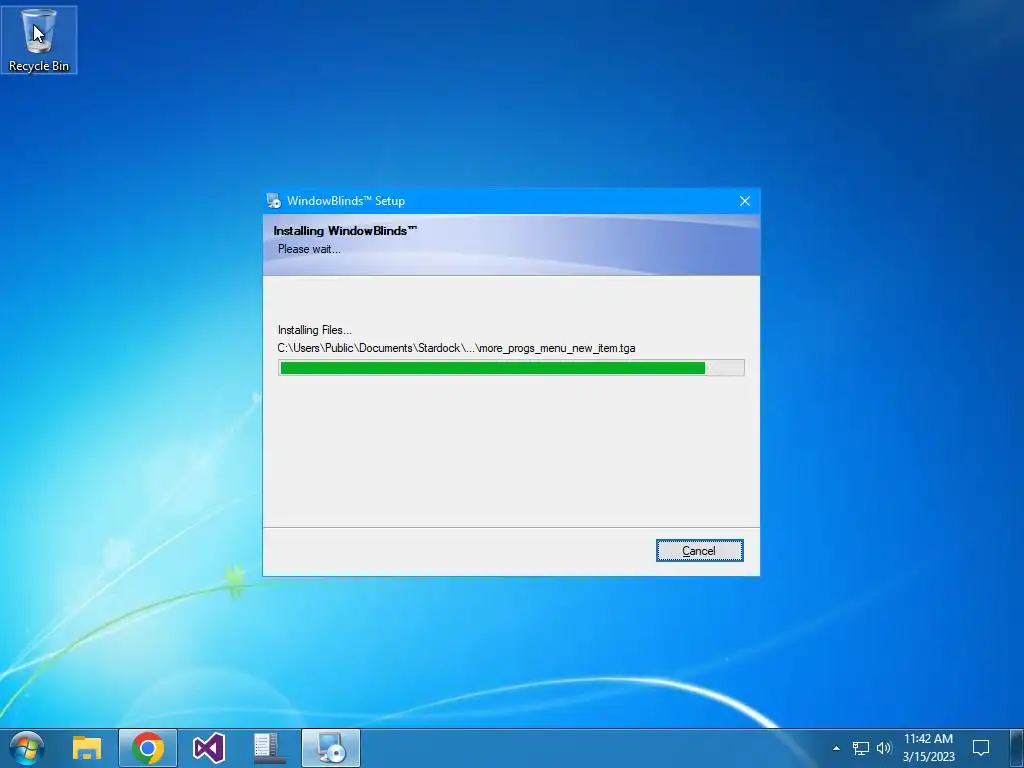Click the WindowBlinds Setup title bar icon

click(x=274, y=201)
